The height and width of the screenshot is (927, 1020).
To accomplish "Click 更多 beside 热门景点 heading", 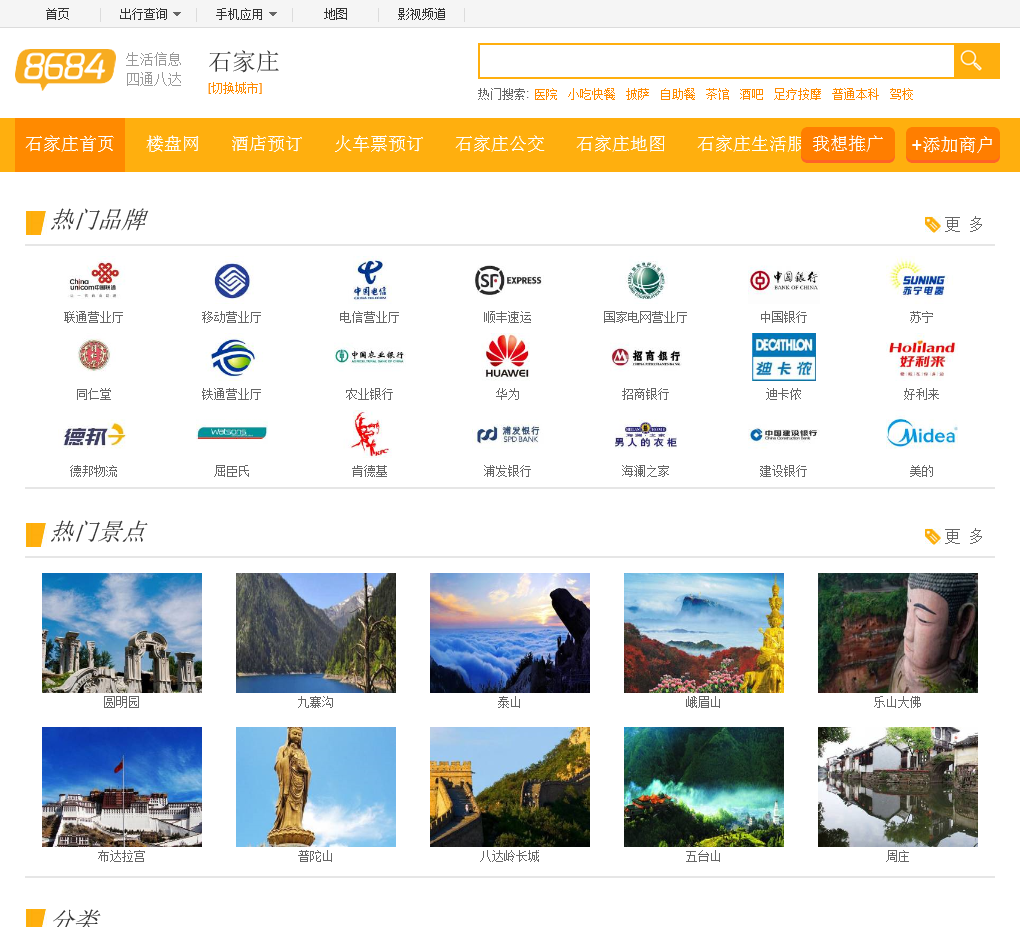I will click(954, 537).
